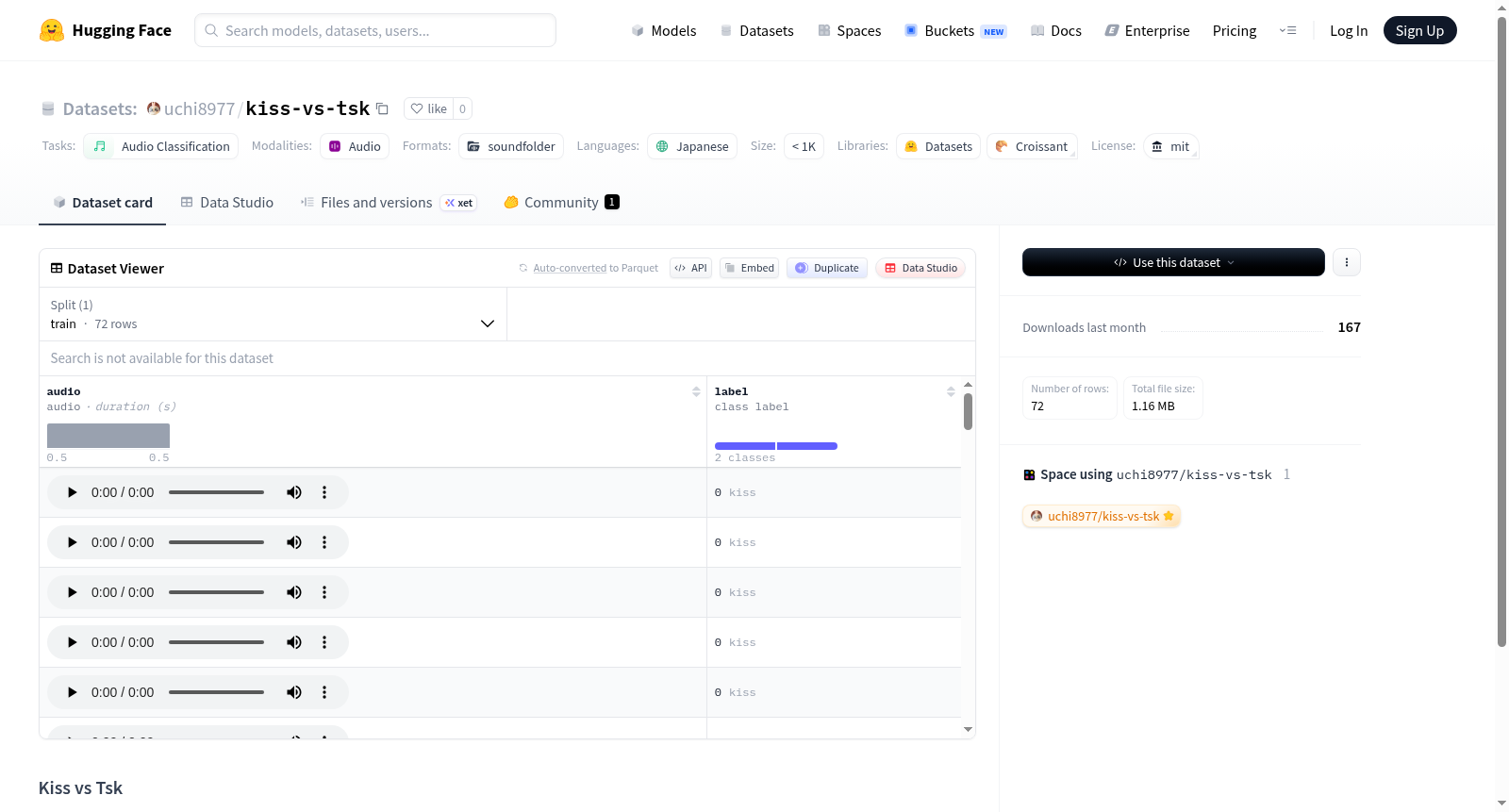Seek within the second audio row's progress bar
Screen dimensions: 1509x812
[216, 542]
